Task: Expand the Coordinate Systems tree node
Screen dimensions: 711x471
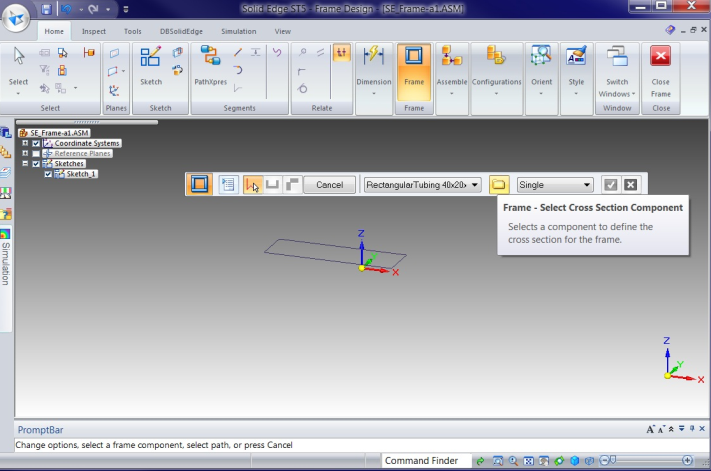Action: pyautogui.click(x=25, y=143)
